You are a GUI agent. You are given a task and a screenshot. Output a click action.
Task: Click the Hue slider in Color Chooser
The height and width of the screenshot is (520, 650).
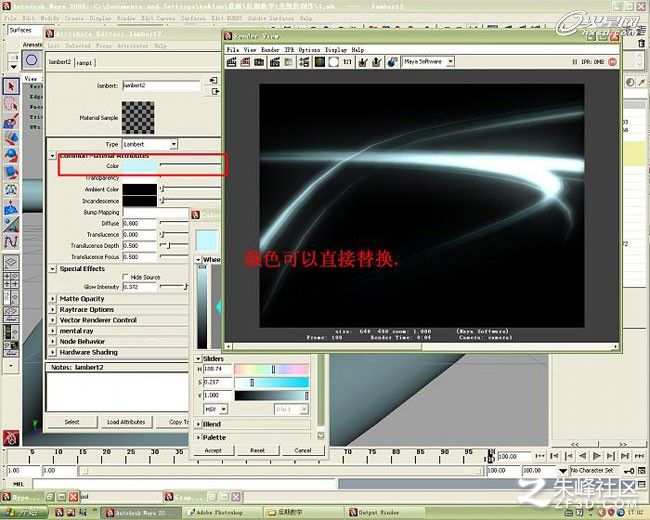272,369
